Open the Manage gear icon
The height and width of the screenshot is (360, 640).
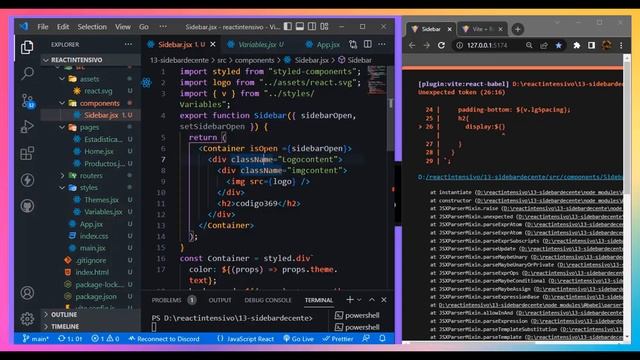coord(27,318)
